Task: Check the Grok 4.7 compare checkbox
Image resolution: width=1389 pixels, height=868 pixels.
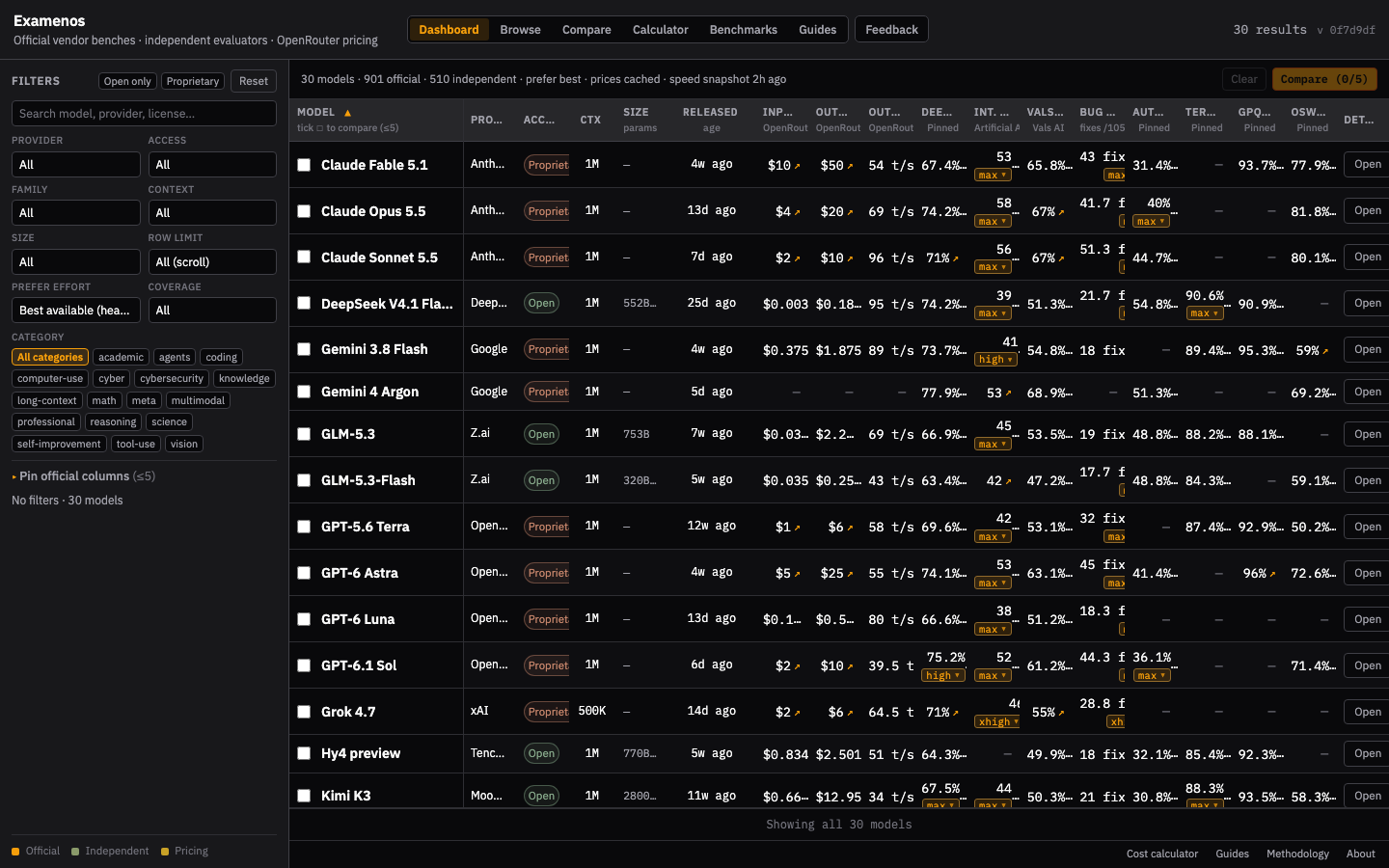Action: [x=304, y=712]
